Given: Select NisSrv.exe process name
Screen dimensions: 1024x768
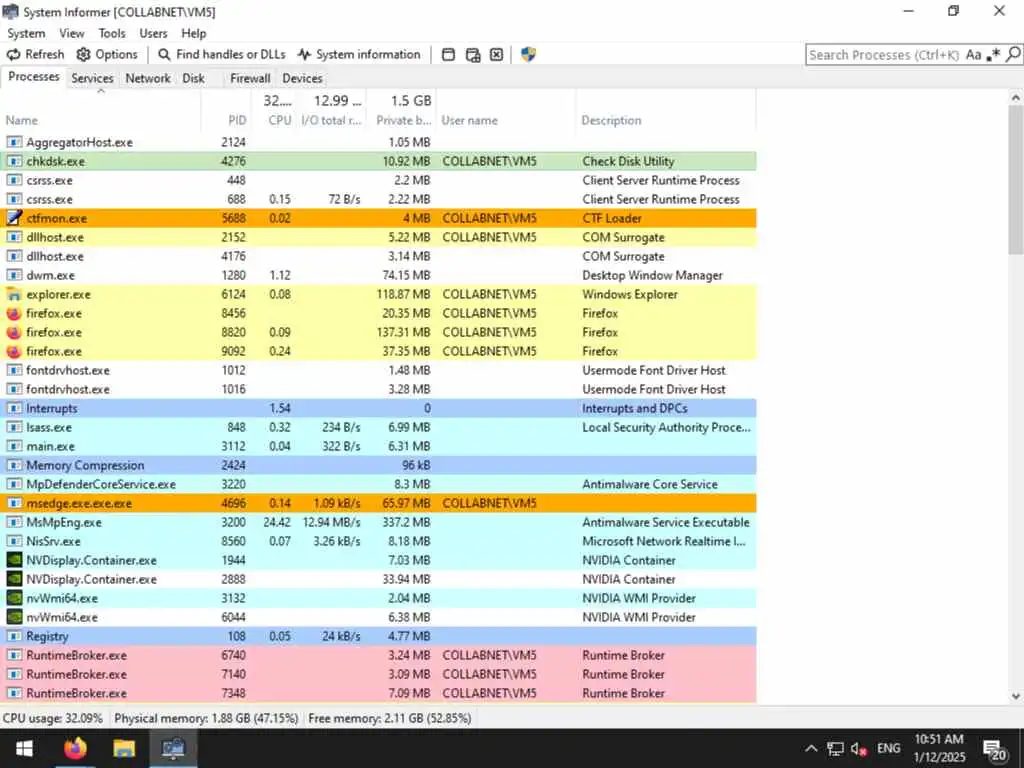Looking at the screenshot, I should pos(54,541).
